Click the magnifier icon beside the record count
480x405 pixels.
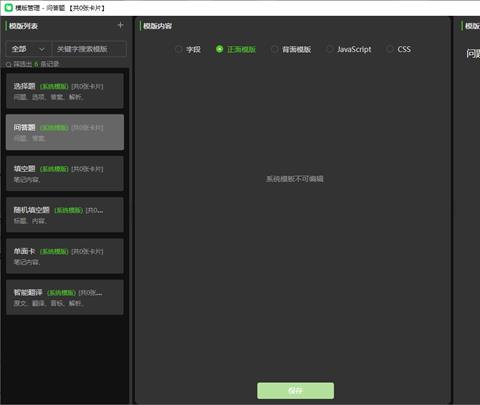pyautogui.click(x=9, y=64)
